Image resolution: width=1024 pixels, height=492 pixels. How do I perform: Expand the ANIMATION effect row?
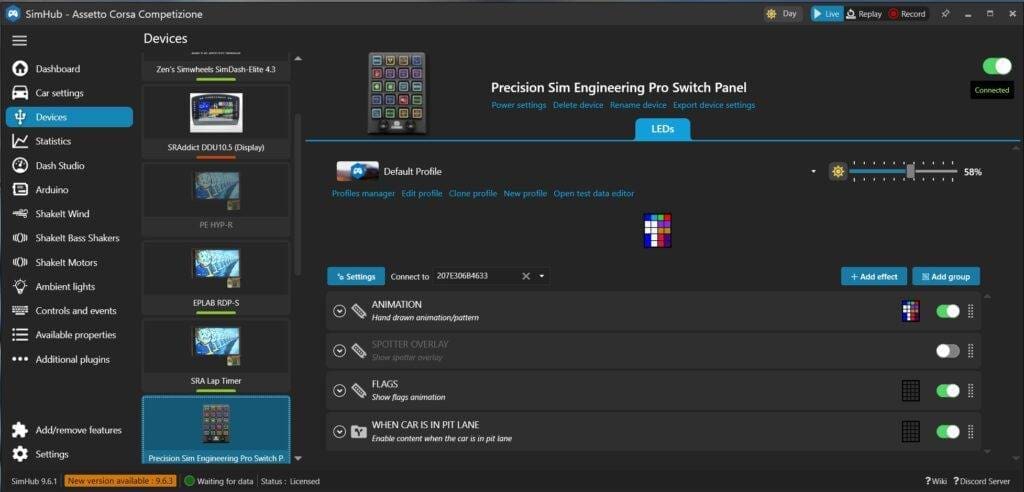[x=339, y=311]
